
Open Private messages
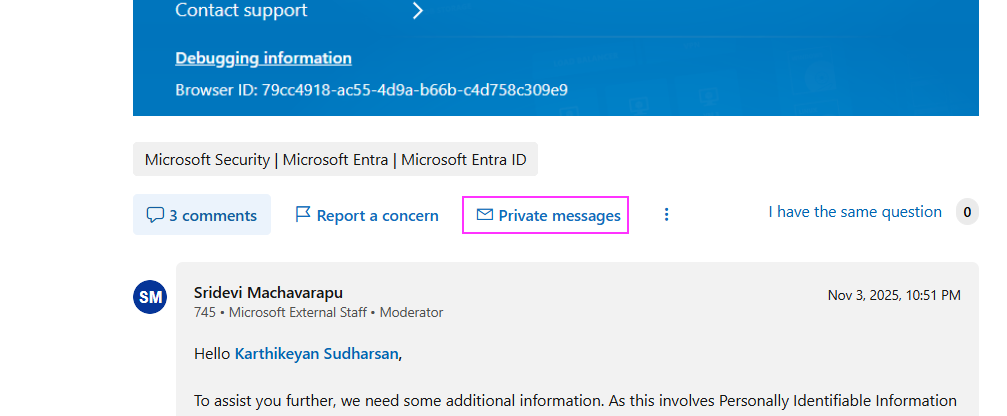click(x=545, y=215)
